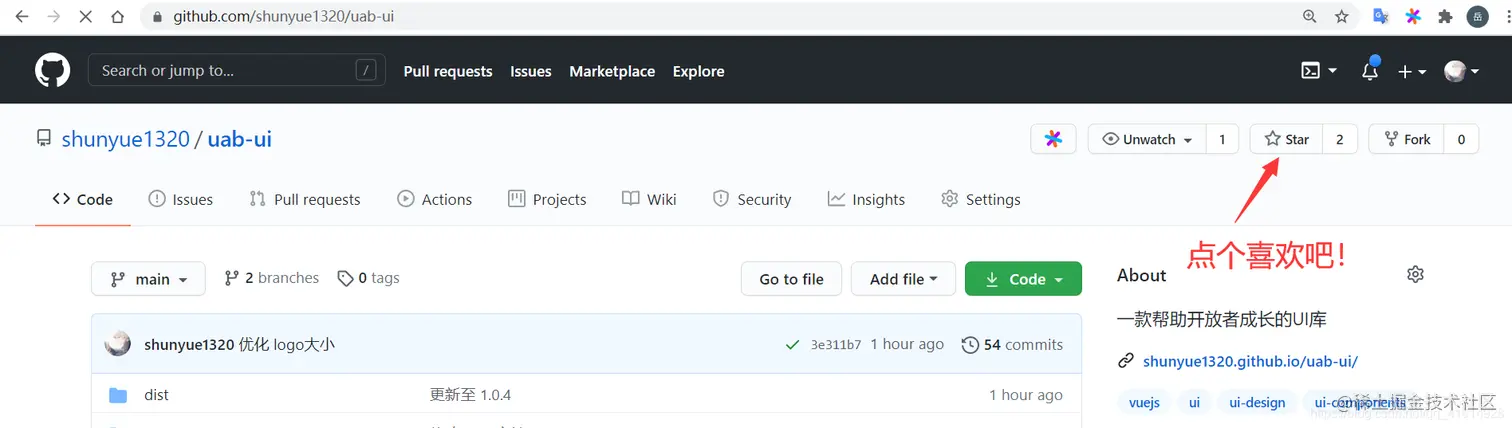1512x428 pixels.
Task: Open user avatar menu in GitHub header
Action: (1462, 71)
